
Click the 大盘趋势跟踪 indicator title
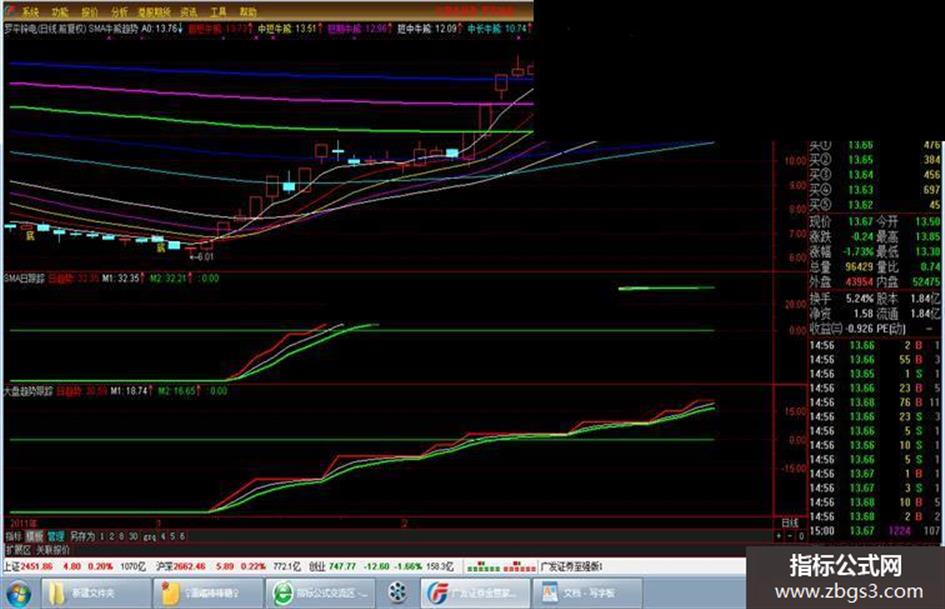click(x=28, y=391)
